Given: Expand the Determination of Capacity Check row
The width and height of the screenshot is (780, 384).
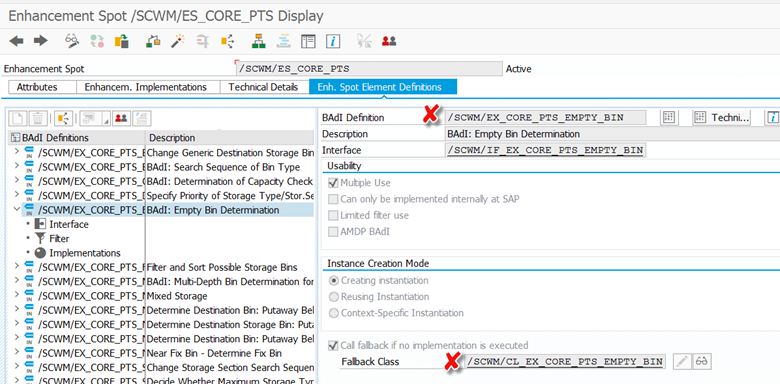Looking at the screenshot, I should 16,181.
